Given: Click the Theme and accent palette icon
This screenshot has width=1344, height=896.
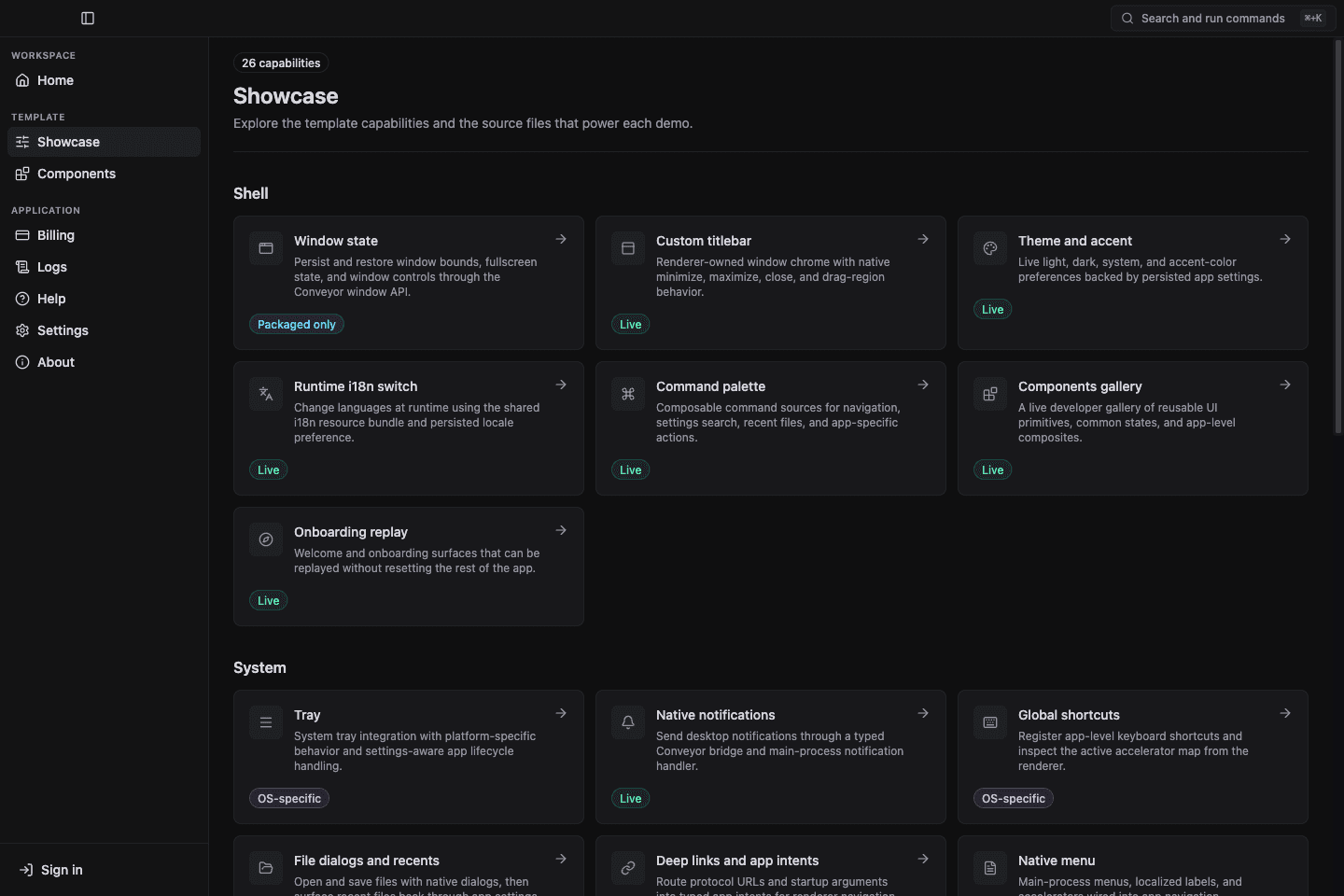Looking at the screenshot, I should click(990, 248).
